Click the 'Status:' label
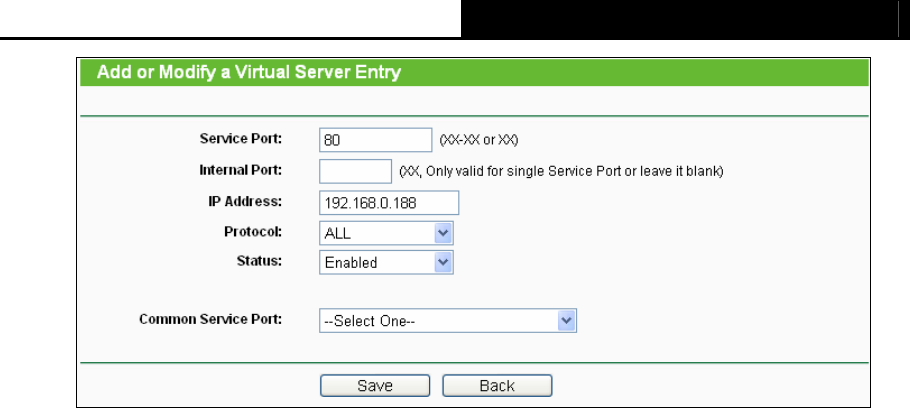The image size is (910, 408). 259,261
